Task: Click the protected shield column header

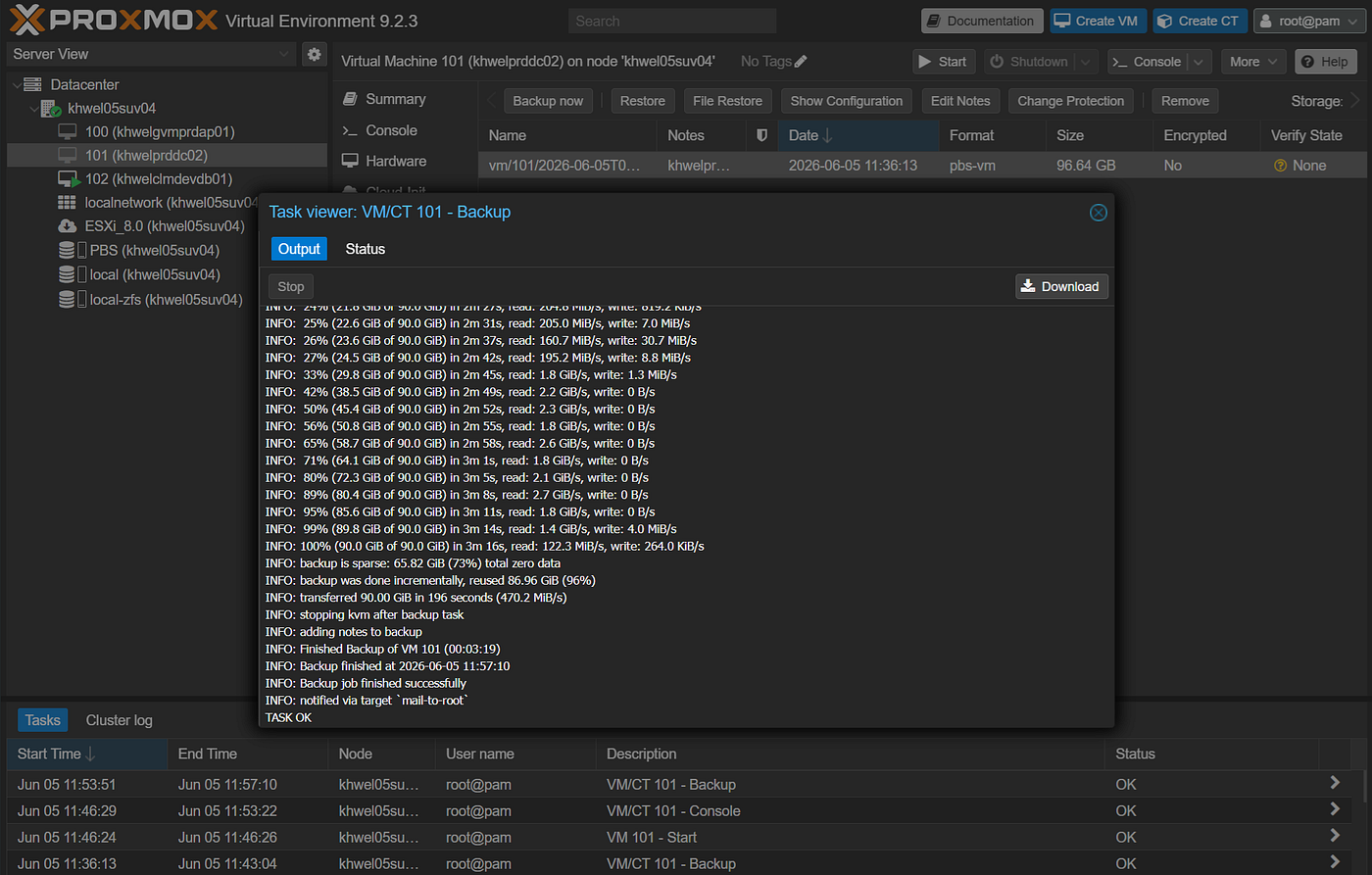Action: coord(761,135)
